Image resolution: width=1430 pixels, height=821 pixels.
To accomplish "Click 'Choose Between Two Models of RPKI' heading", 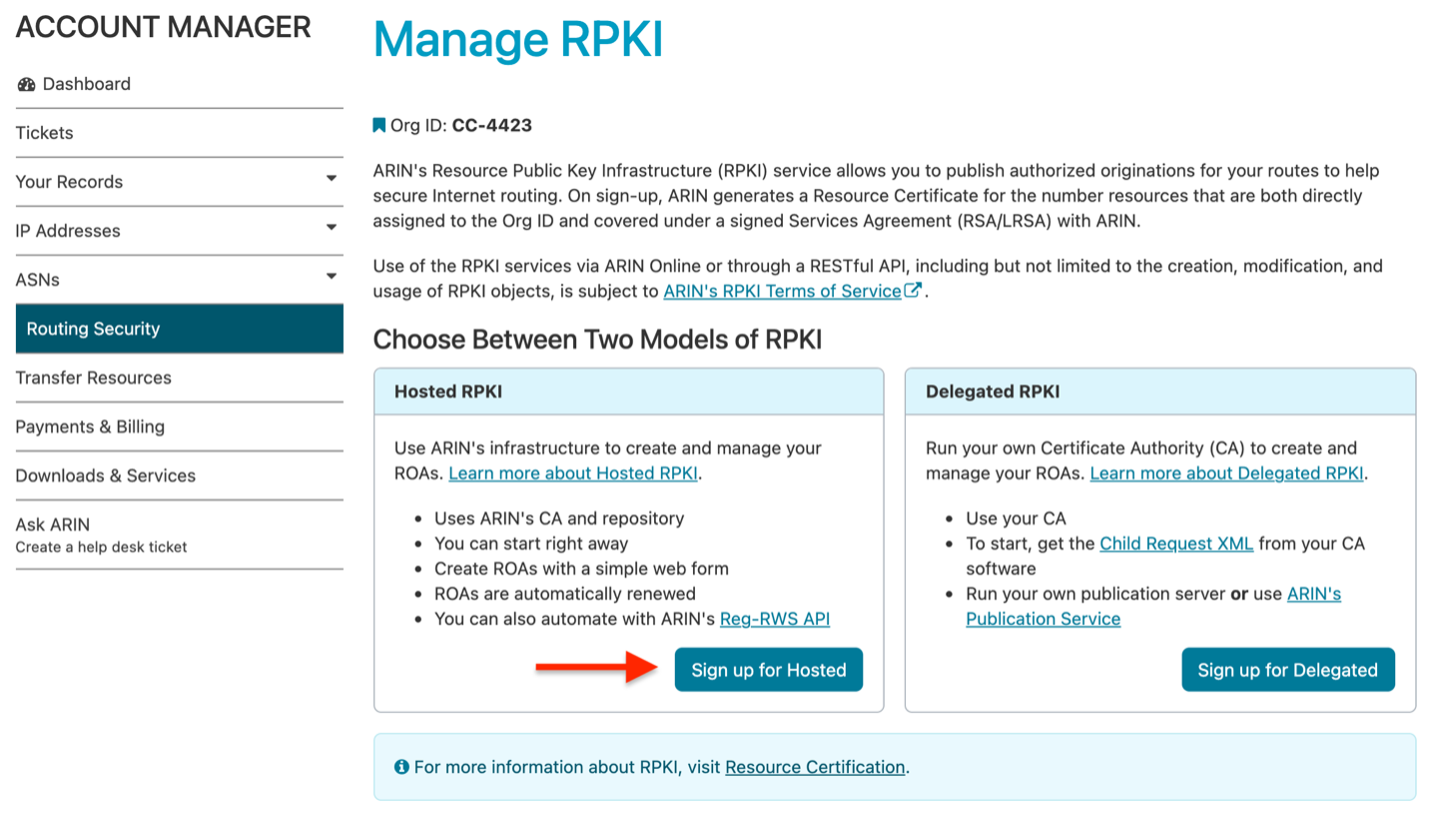I will (597, 340).
